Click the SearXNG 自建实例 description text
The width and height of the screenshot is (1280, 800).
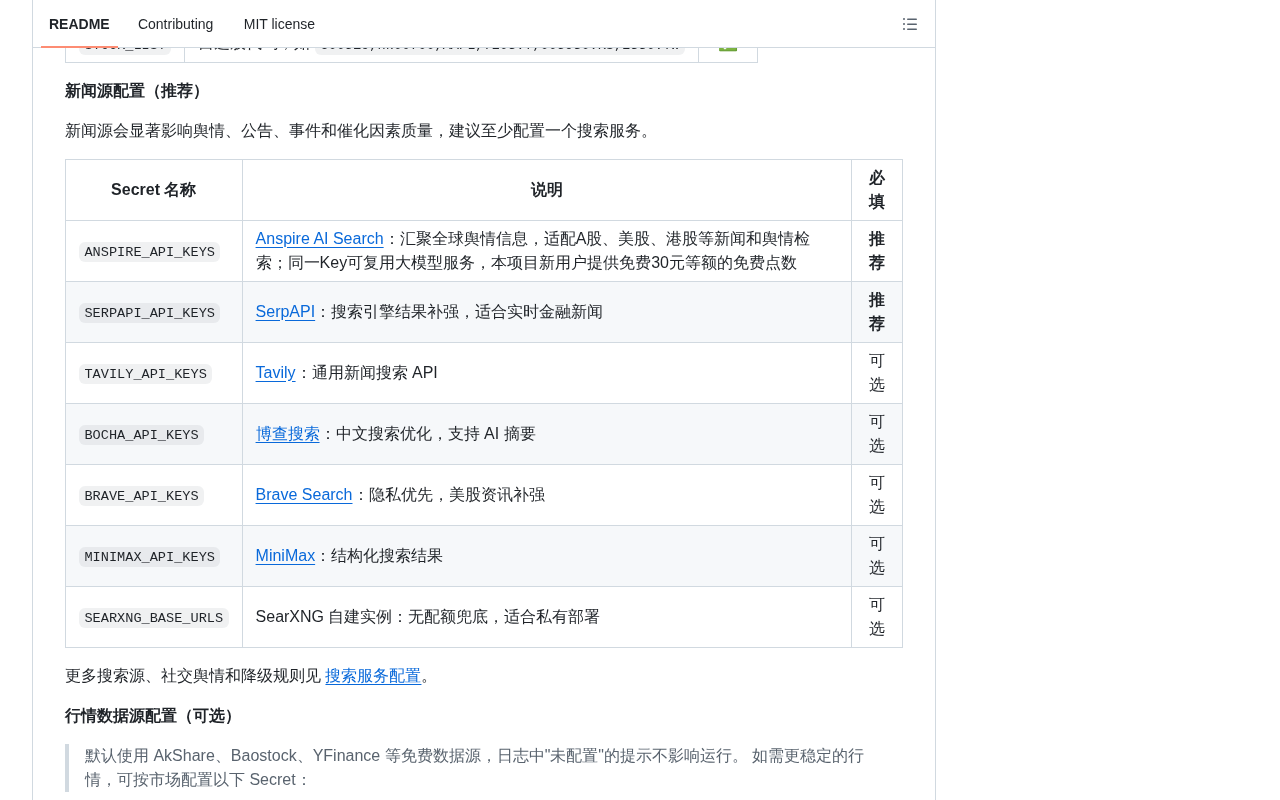(x=428, y=617)
